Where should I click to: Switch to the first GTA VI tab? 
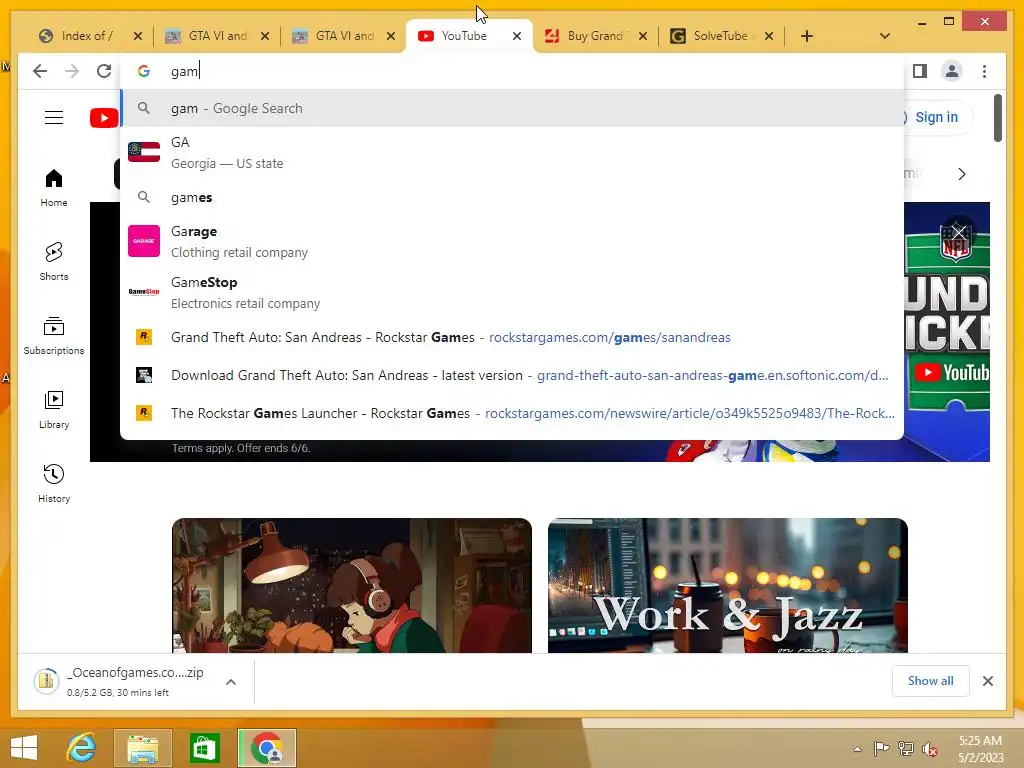click(x=218, y=36)
